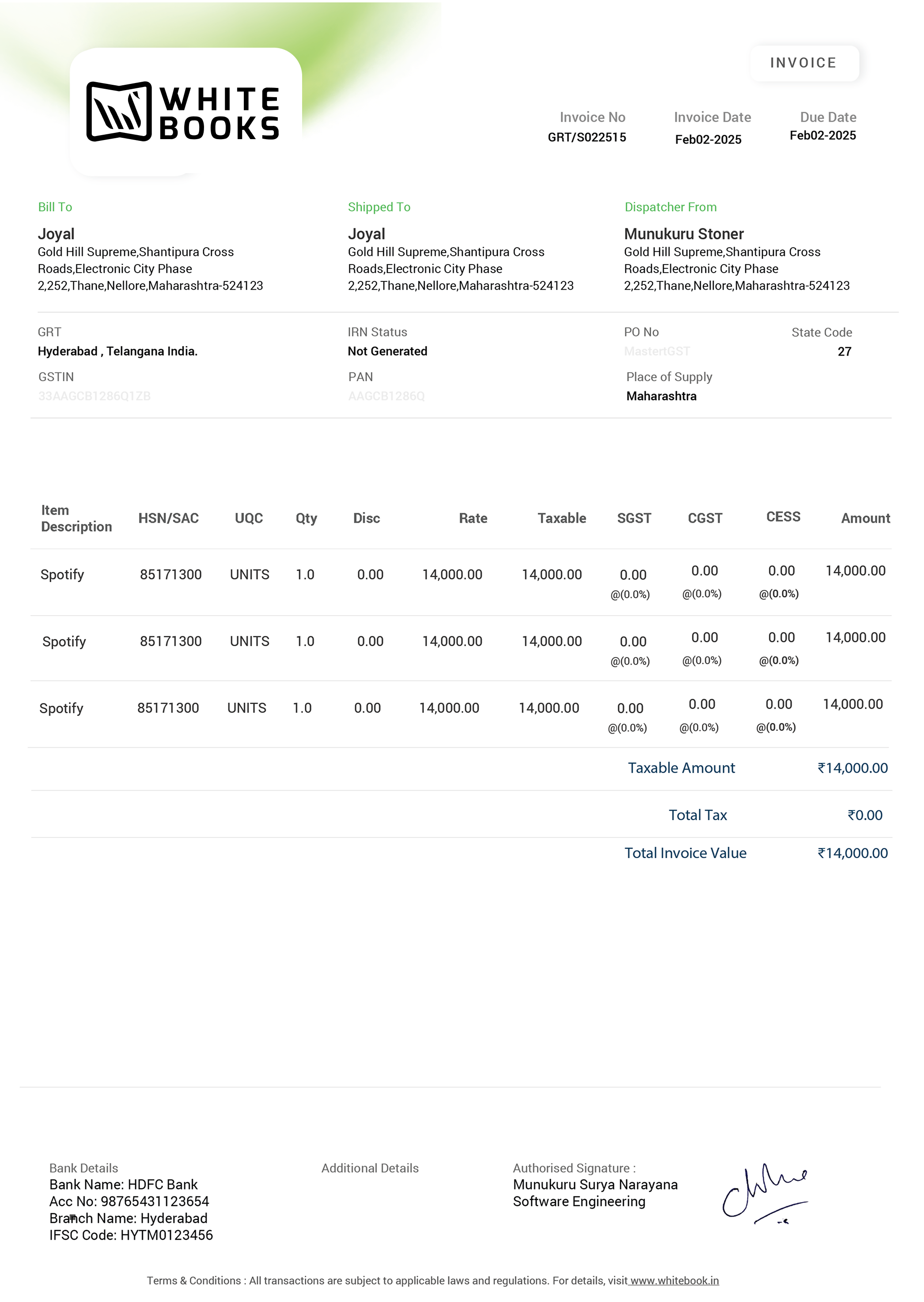Click the Authorised Signature label

[574, 1168]
